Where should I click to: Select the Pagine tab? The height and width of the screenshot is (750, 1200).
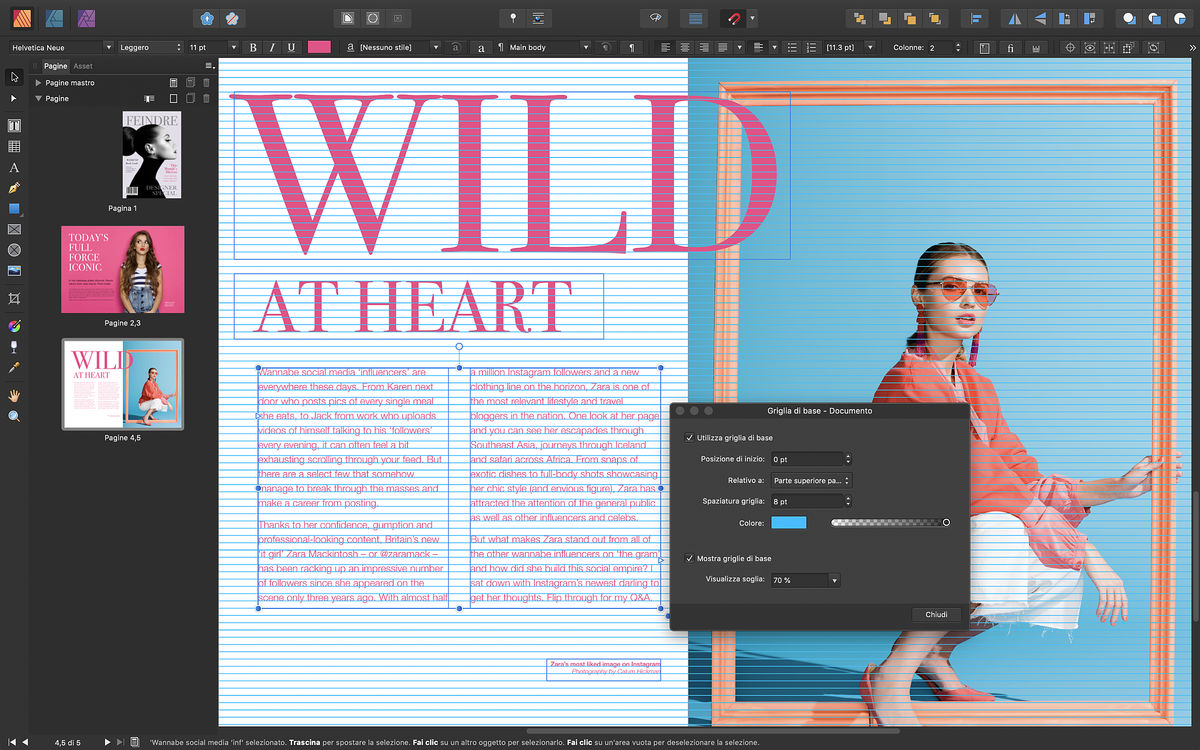coord(56,66)
